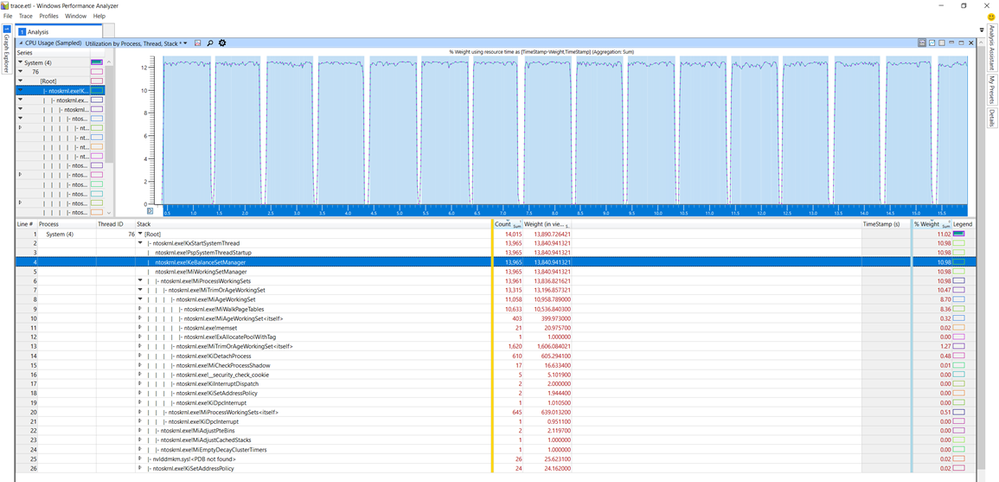Open the tab list dropdown arrow
999x482 pixels.
coord(981,30)
